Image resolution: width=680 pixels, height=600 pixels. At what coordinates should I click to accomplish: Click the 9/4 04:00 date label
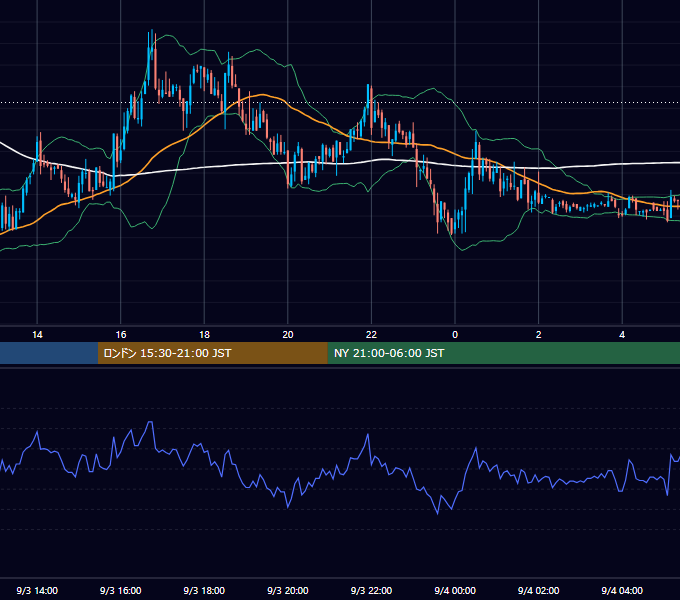622,590
